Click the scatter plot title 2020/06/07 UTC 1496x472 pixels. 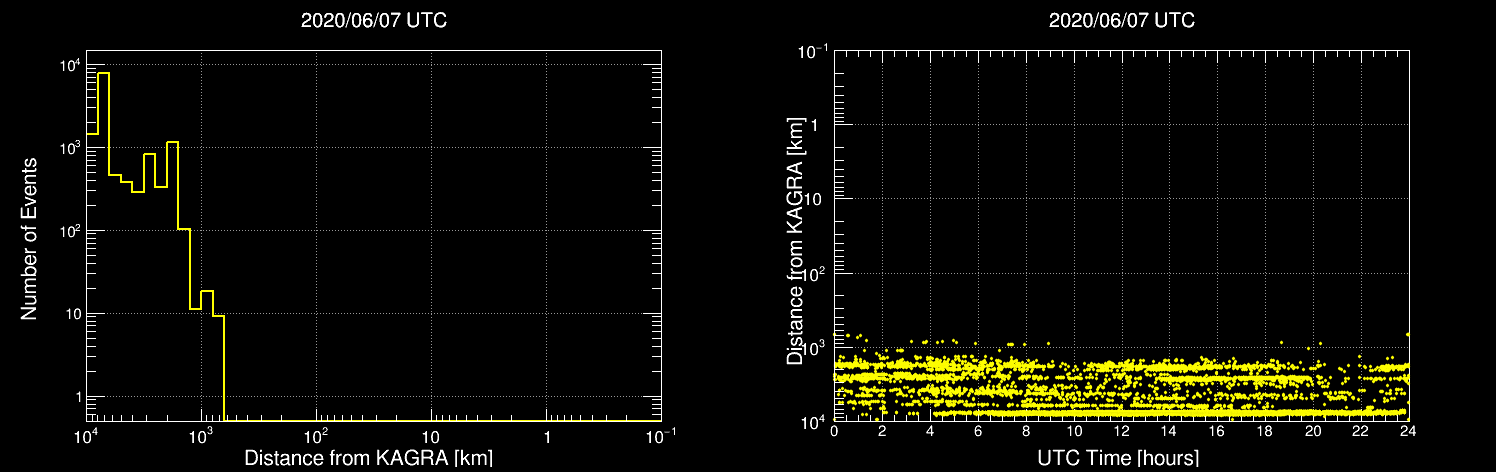[1121, 20]
